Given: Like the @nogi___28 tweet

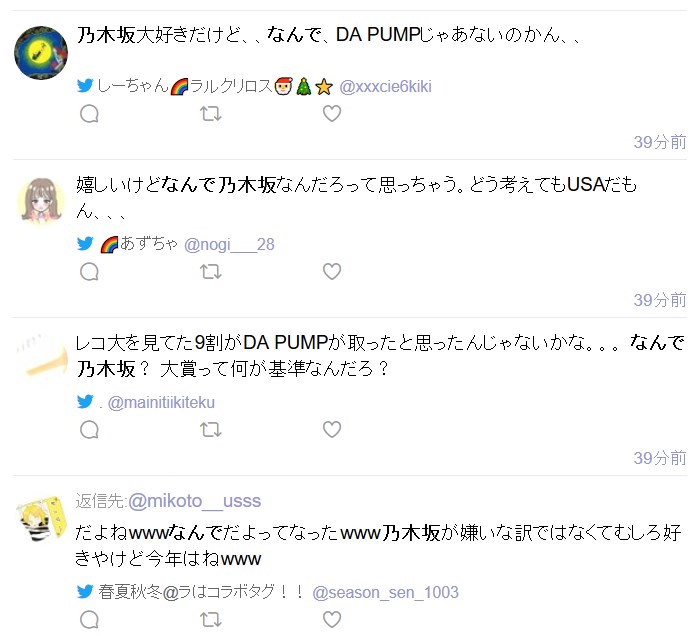Looking at the screenshot, I should [332, 271].
